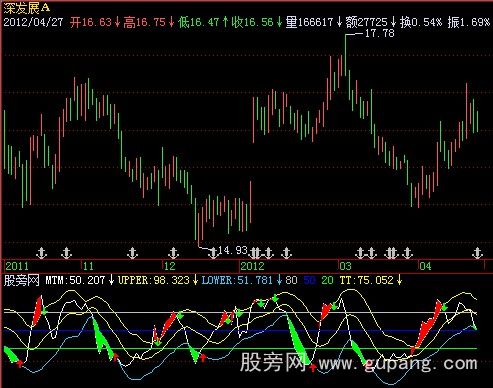Image resolution: width=493 pixels, height=388 pixels.
Task: Click the low price 低16.47
Action: 198,22
